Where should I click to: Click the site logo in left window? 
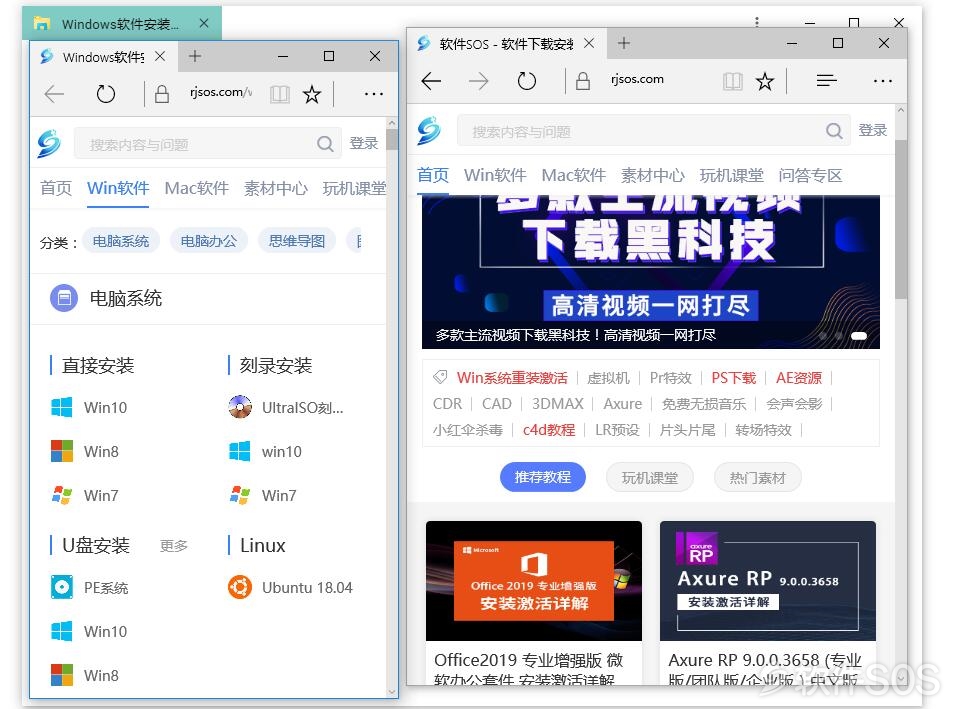pyautogui.click(x=49, y=144)
